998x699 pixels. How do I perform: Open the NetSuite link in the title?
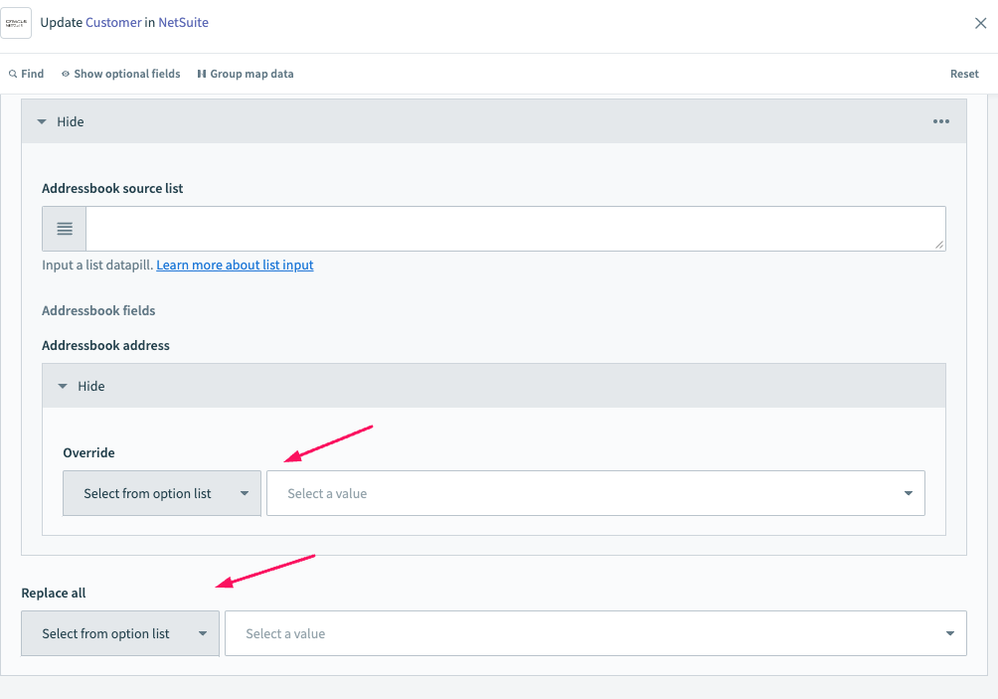click(x=183, y=22)
